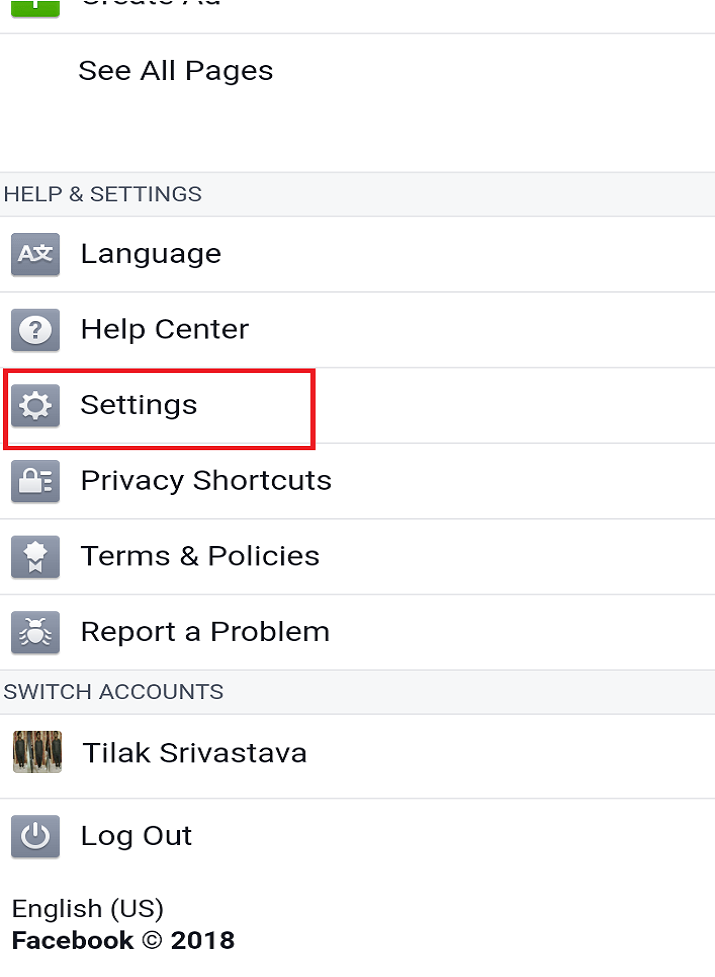Select the Log Out text
The image size is (715, 977).
point(136,836)
